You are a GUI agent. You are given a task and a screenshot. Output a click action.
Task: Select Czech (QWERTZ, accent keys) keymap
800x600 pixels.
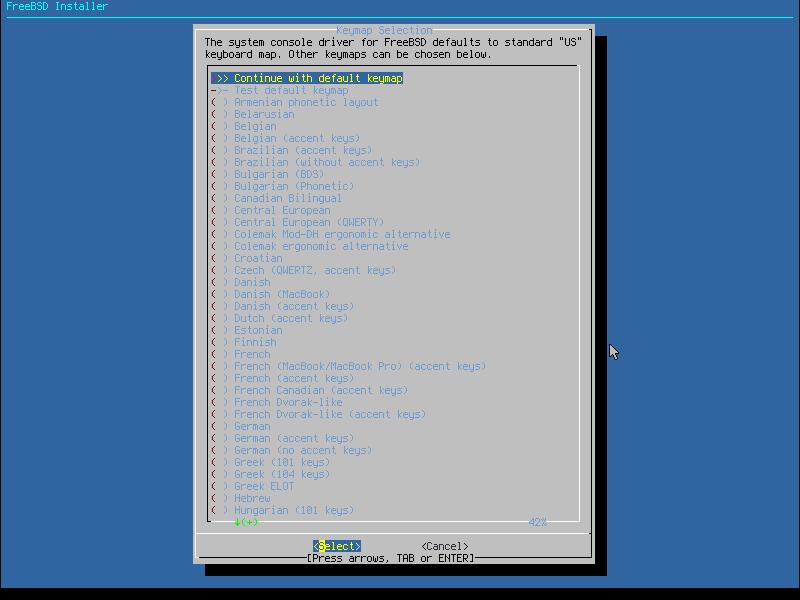click(304, 270)
